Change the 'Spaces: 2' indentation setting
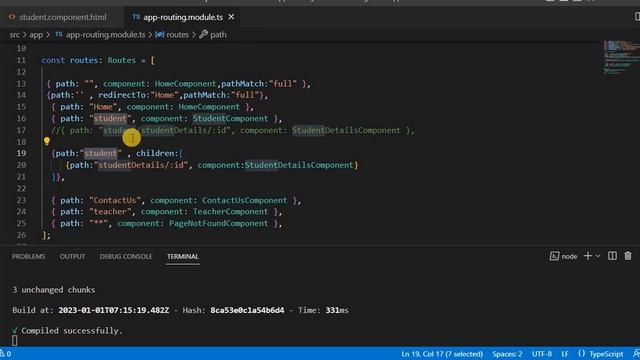Image resolution: width=640 pixels, height=360 pixels. (507, 354)
